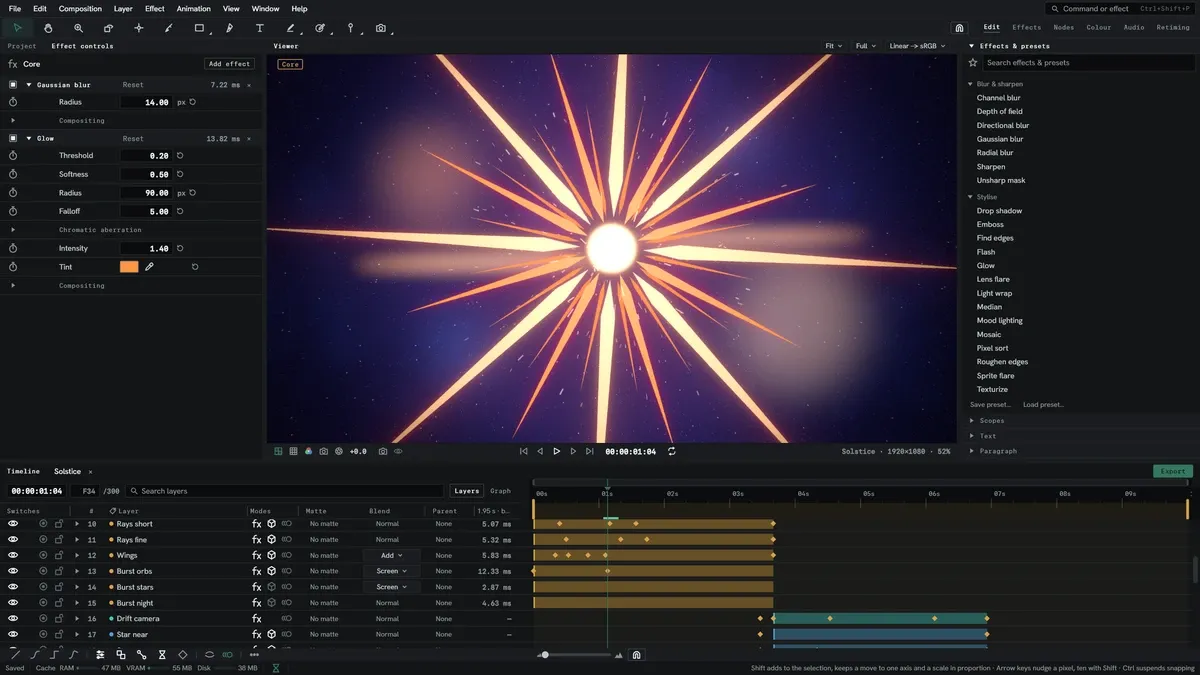Click the Radius stopwatch under Gaussian blur
The image size is (1200, 675).
coord(13,102)
